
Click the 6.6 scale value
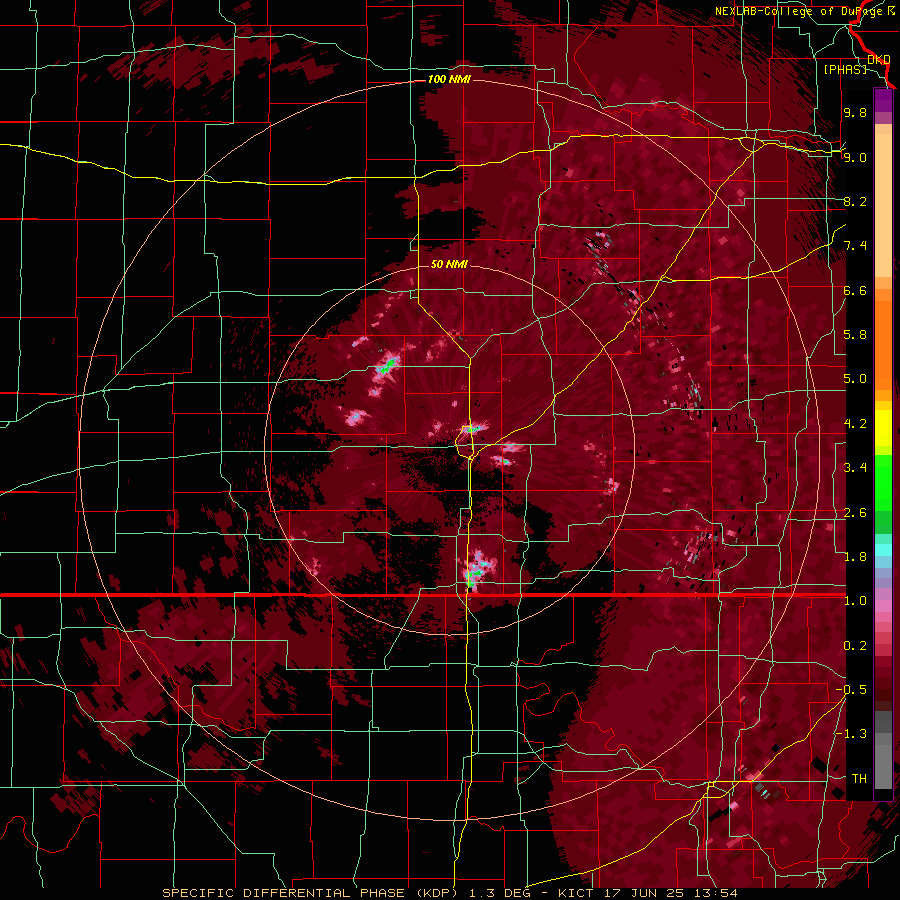point(855,290)
